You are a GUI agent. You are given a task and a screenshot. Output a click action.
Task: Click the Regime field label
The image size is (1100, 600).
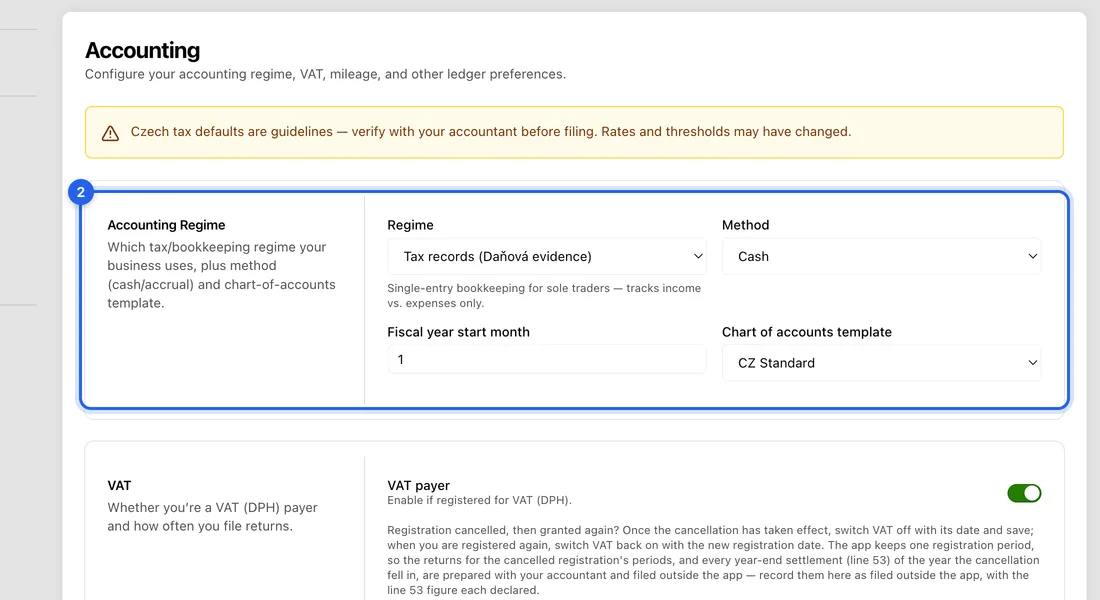pyautogui.click(x=410, y=225)
